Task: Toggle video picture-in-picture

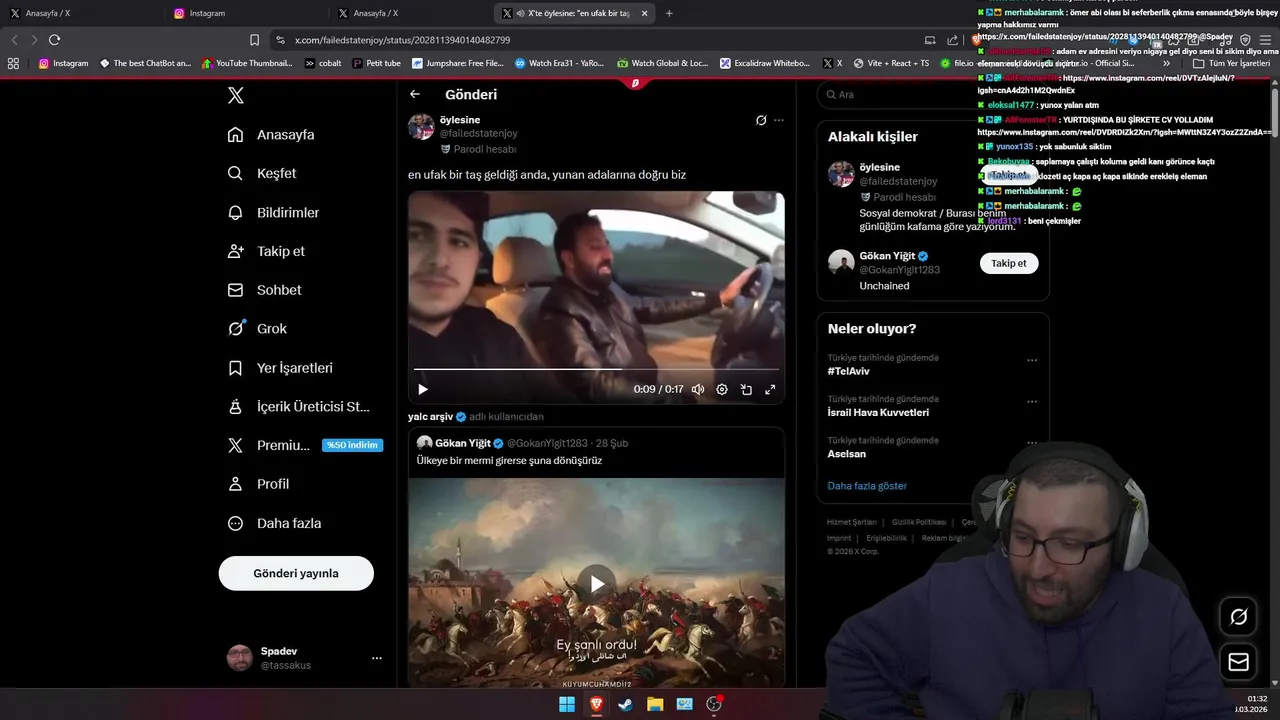Action: (x=746, y=389)
